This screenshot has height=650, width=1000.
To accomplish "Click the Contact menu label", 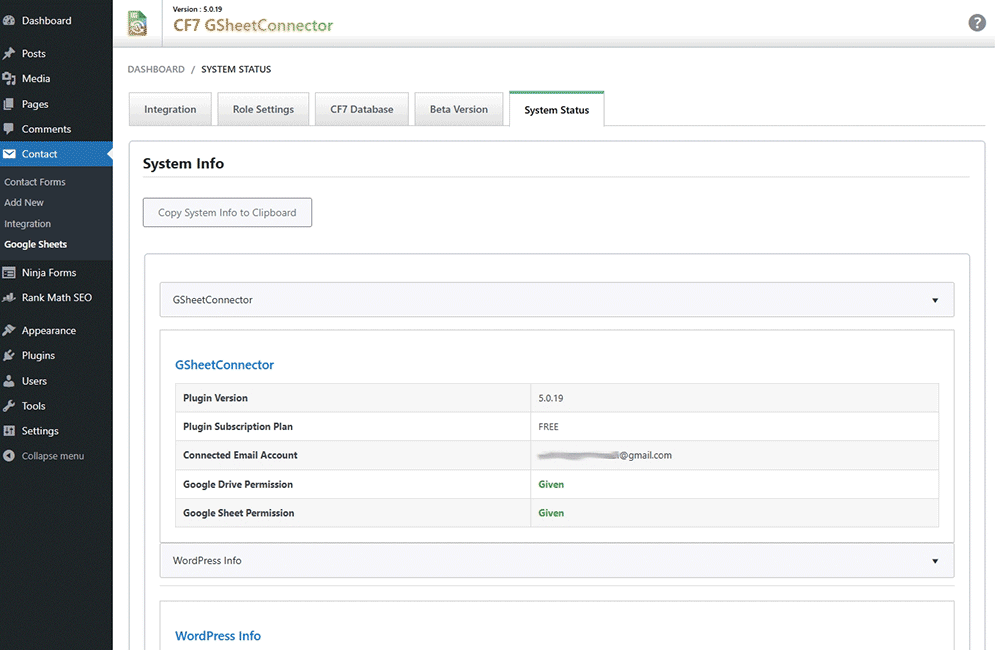I will pos(40,154).
